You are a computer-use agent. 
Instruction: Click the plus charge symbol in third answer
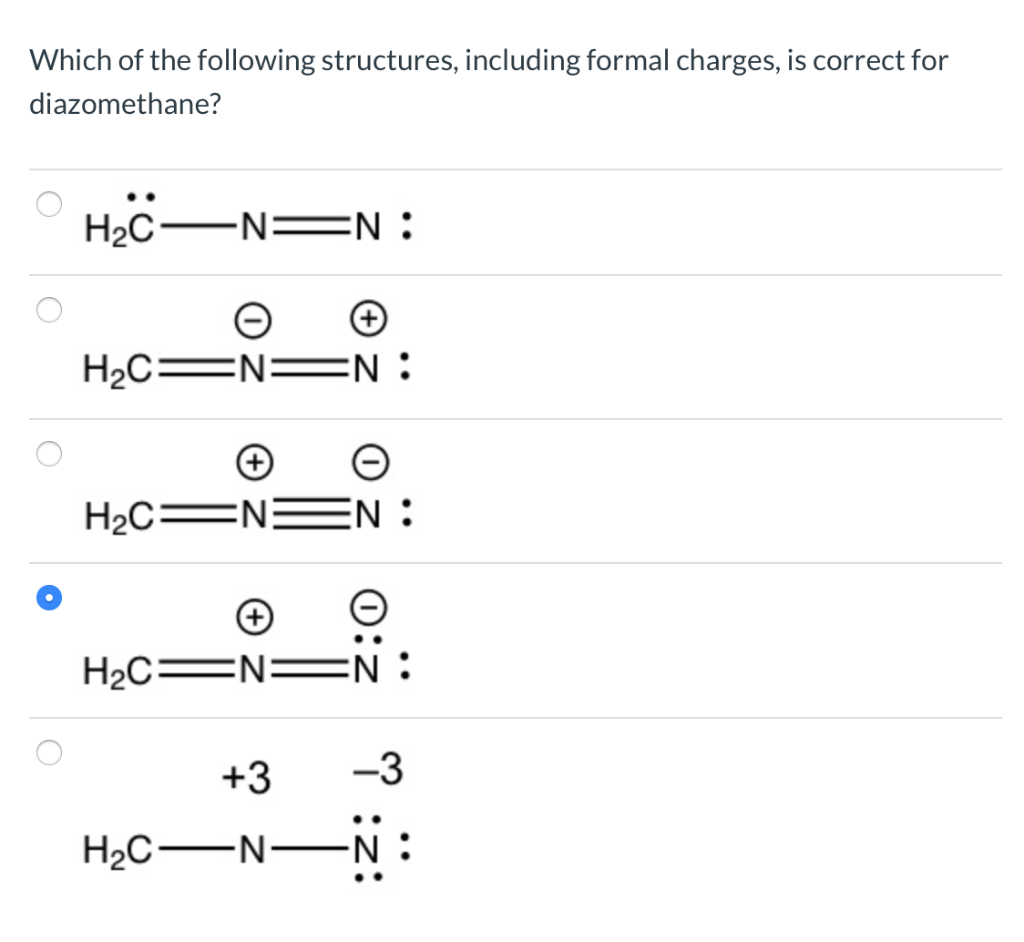tap(256, 461)
